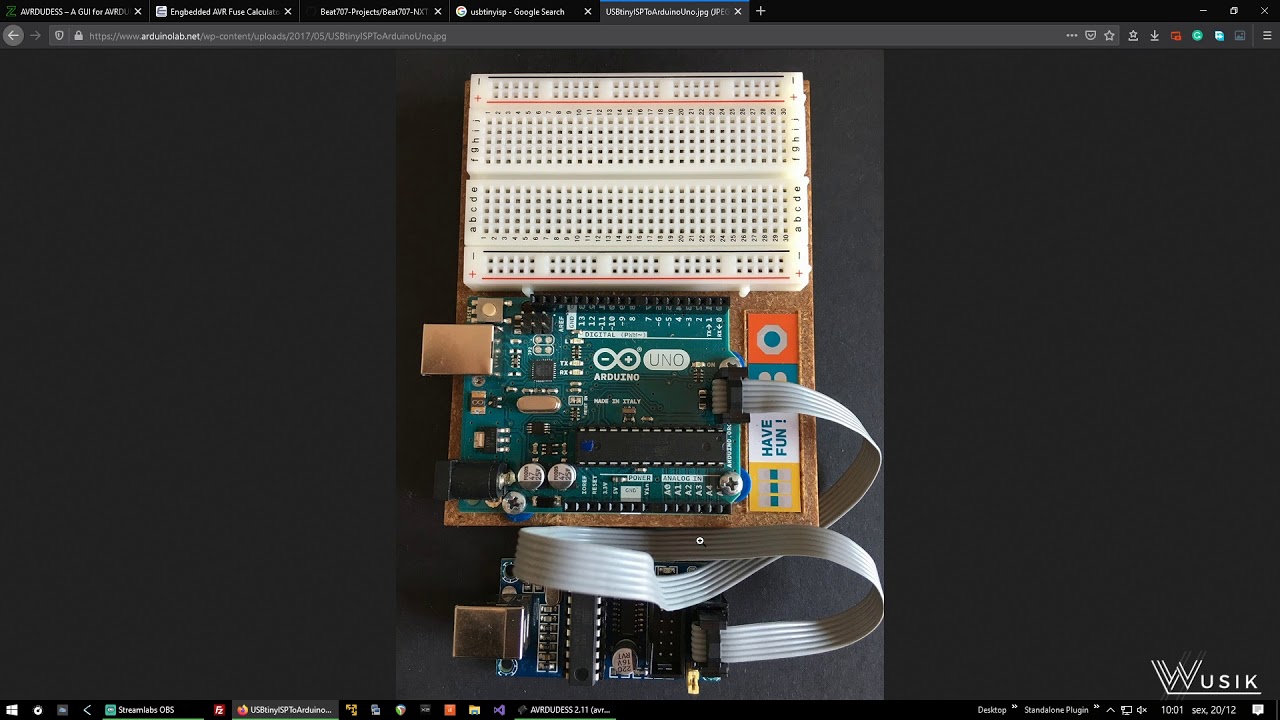1280x720 pixels.
Task: Bookmark this page with the star
Action: pos(1109,35)
